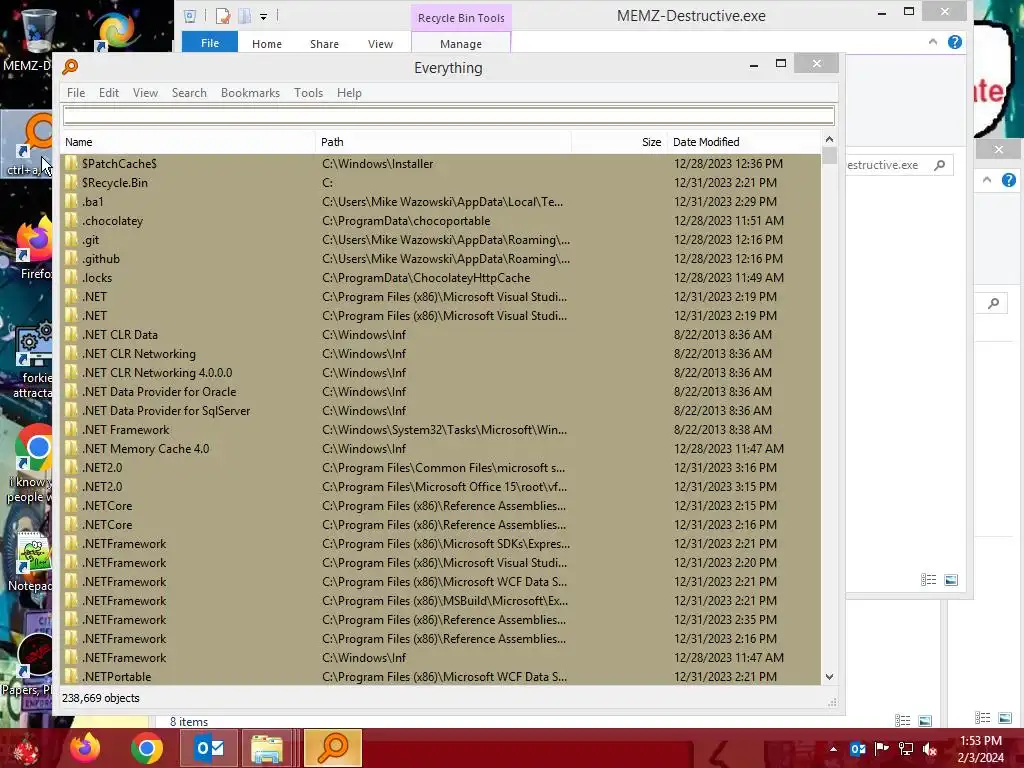
Task: Show hidden system tray icons
Action: tap(833, 749)
